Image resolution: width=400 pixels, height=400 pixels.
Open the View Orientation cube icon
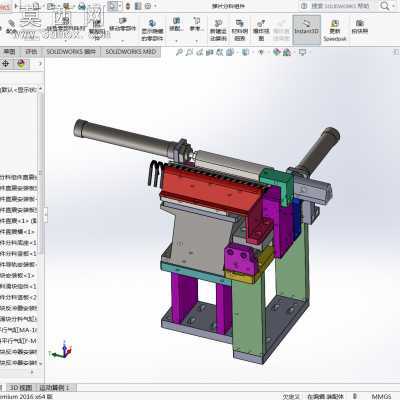pos(230,52)
